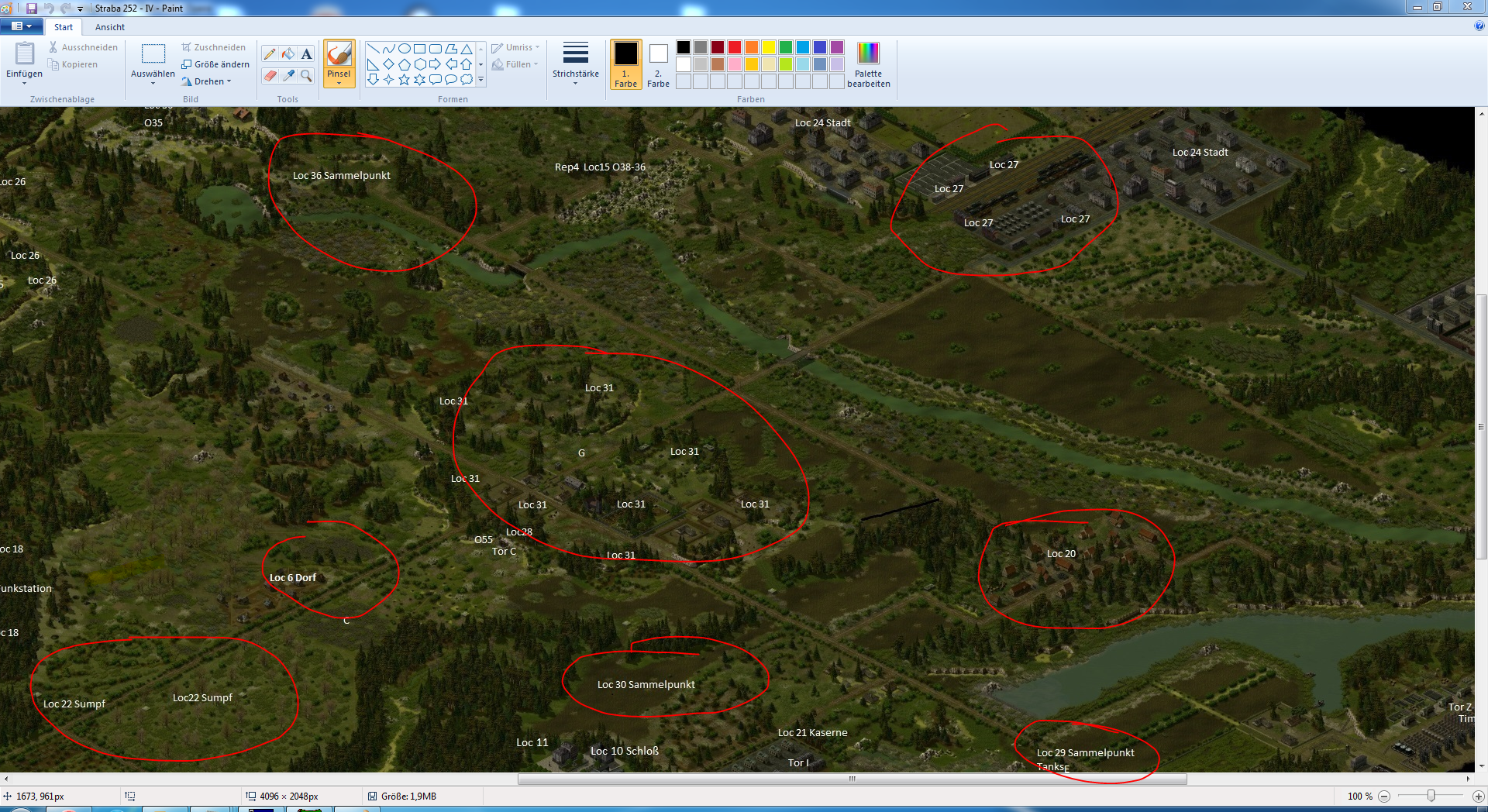Choose the Rounded rectangle shape
Viewport: 1488px width, 812px height.
(435, 49)
